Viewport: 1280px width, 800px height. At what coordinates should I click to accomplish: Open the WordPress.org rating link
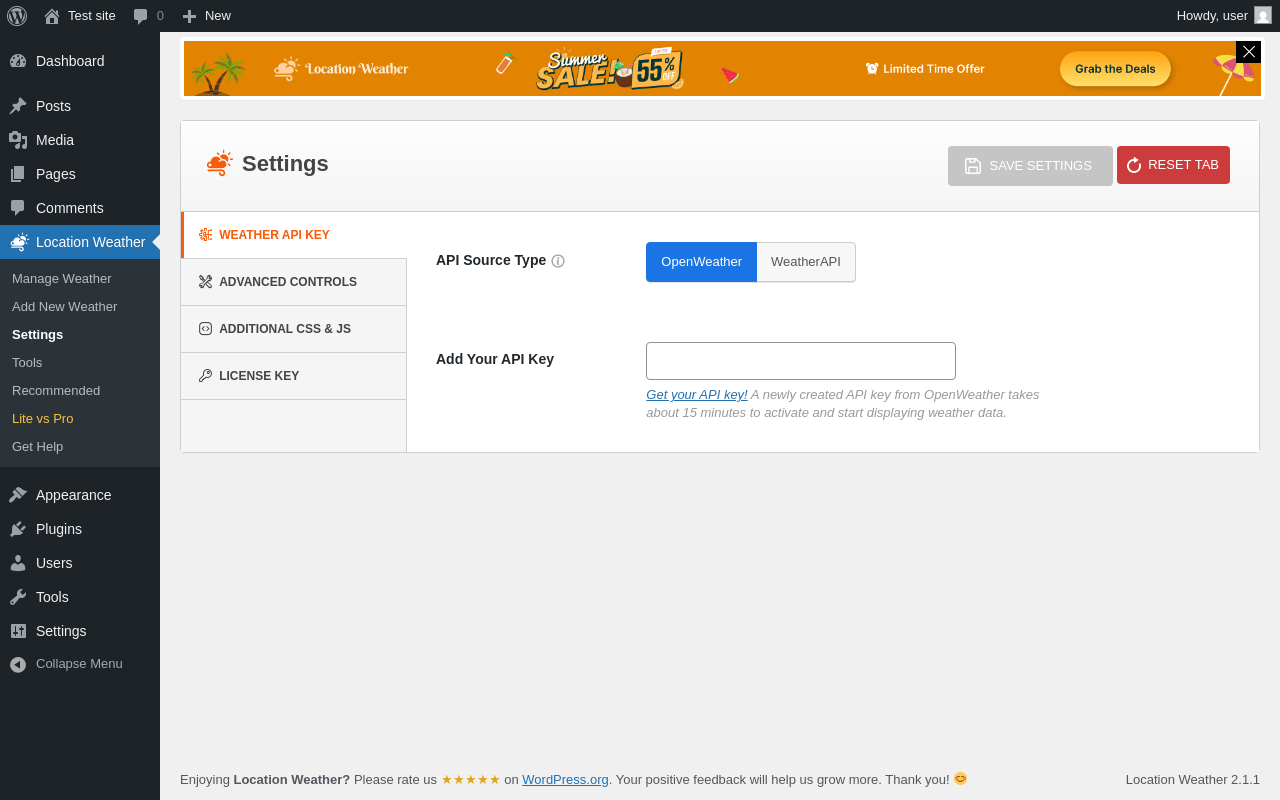point(565,780)
